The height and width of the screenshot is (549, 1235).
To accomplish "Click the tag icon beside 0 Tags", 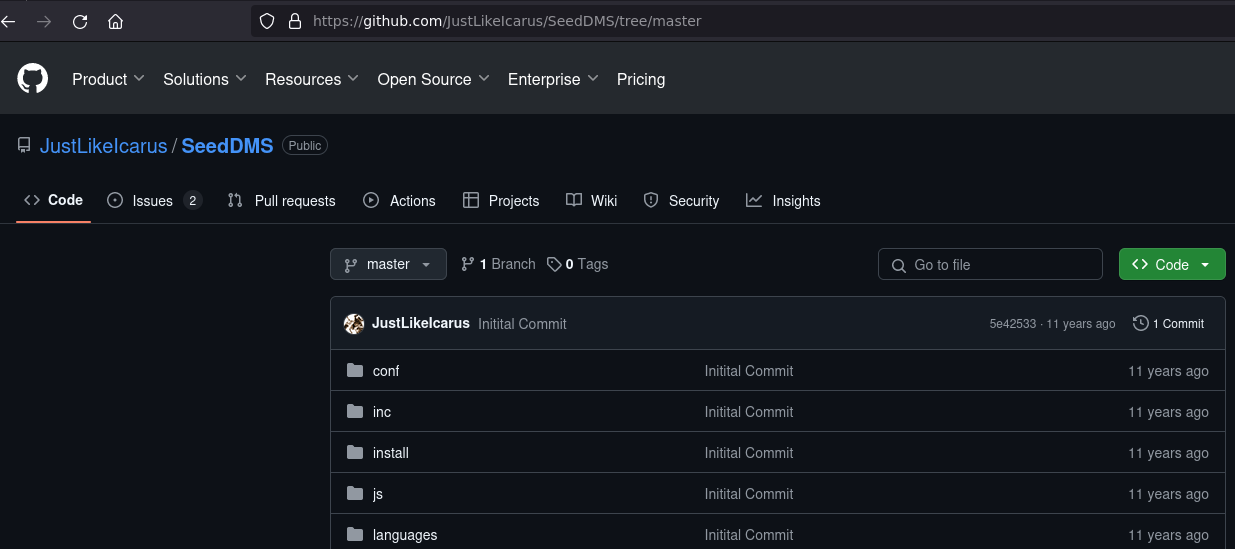I will (554, 264).
